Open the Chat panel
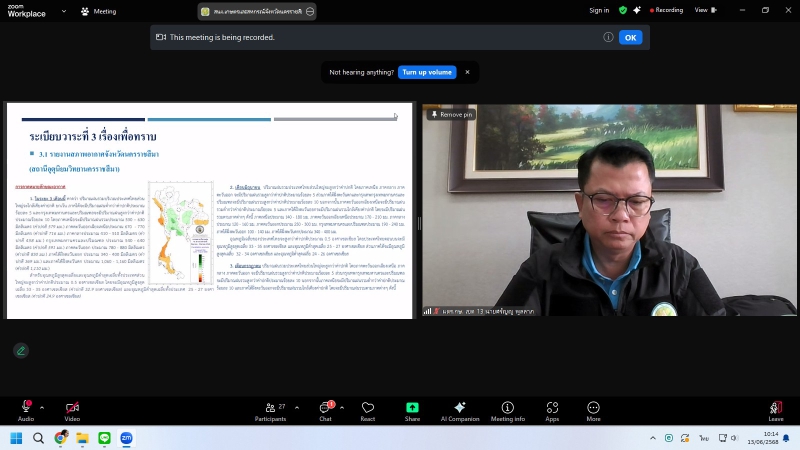Viewport: 800px width, 450px height. pos(325,409)
